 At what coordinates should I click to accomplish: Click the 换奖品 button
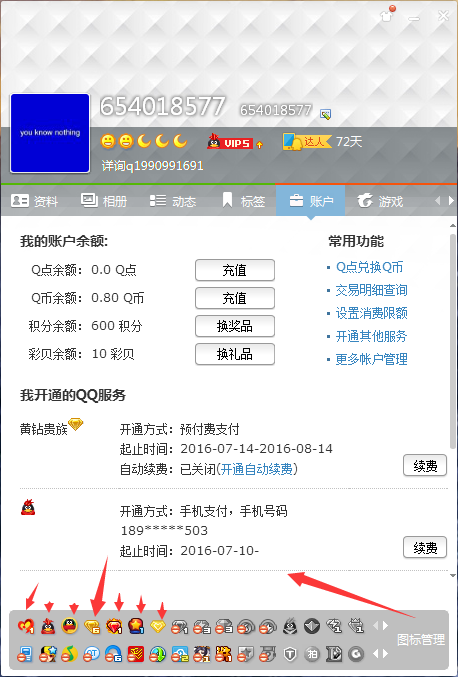235,326
